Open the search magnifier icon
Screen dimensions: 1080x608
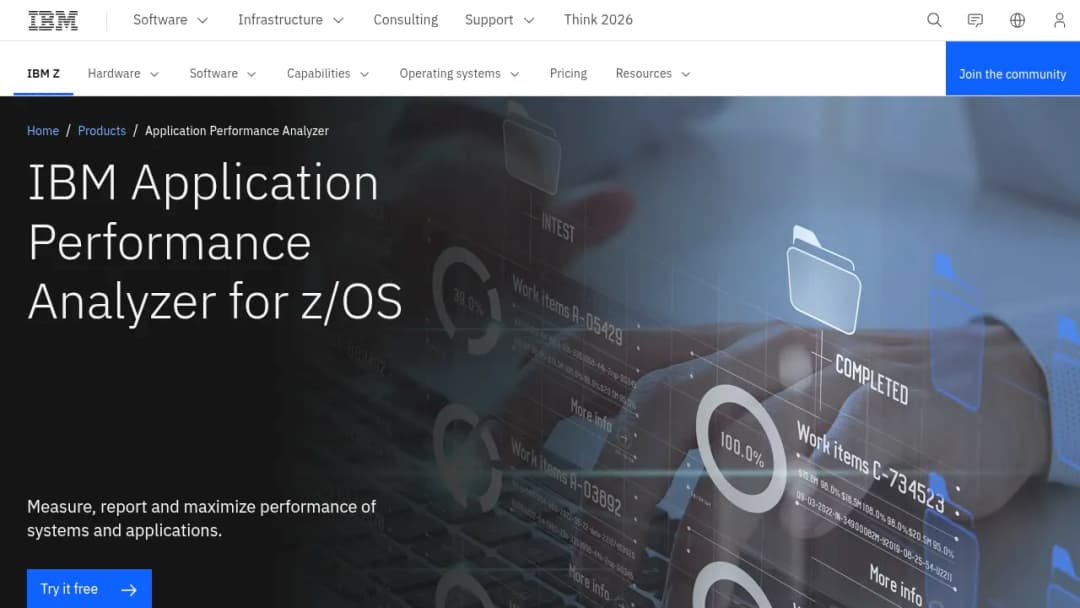coord(934,20)
